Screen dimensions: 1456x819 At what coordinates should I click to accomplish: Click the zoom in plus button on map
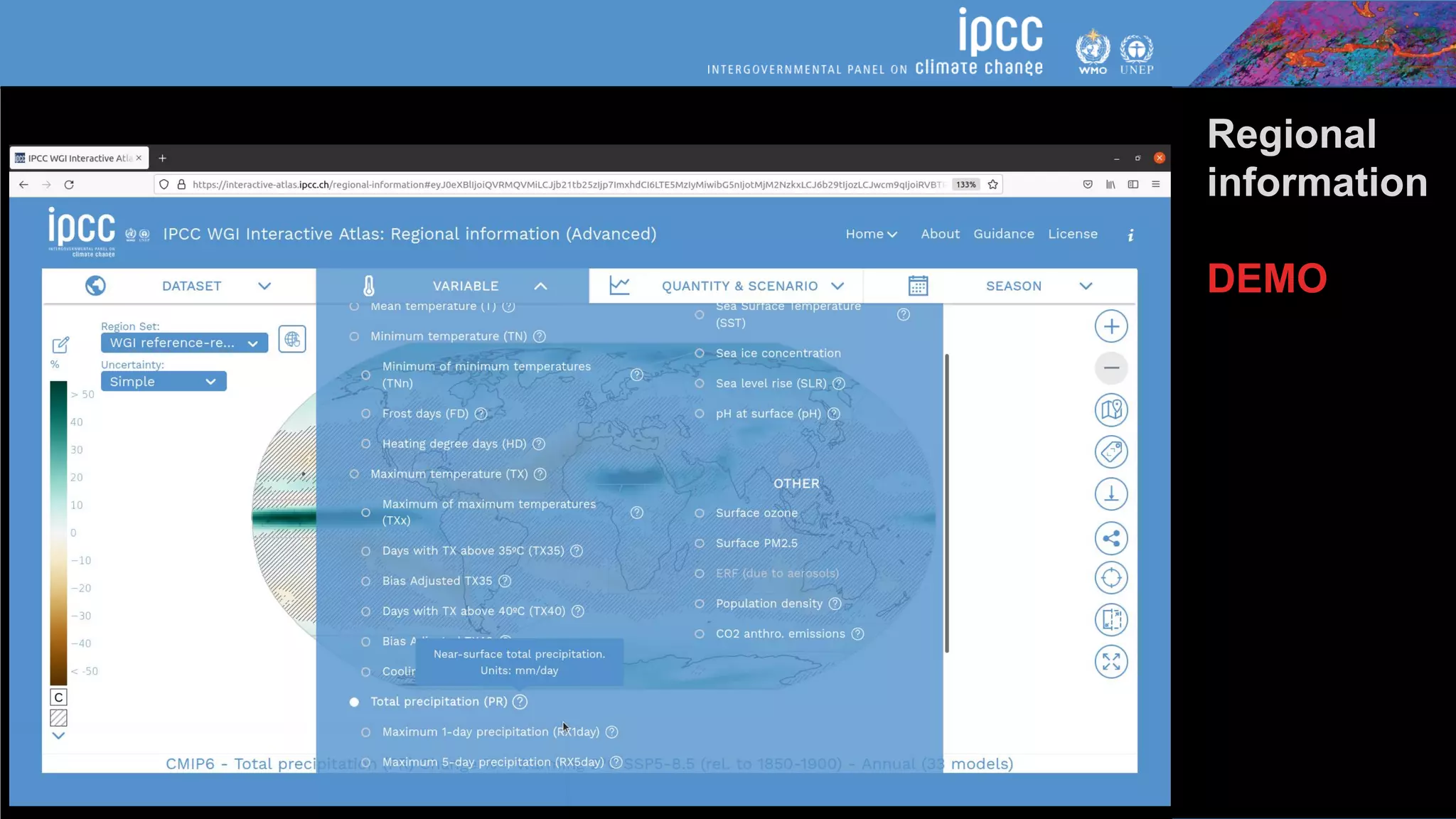point(1111,326)
